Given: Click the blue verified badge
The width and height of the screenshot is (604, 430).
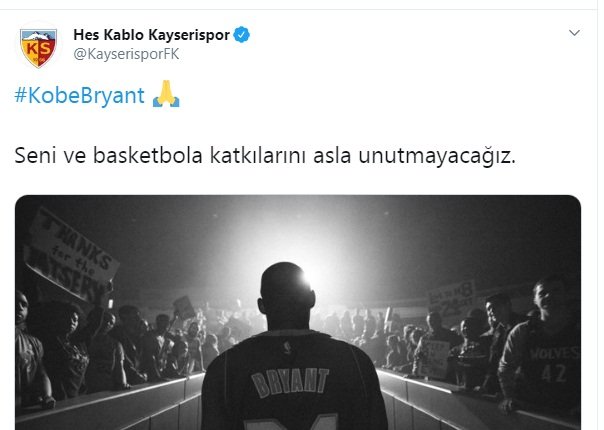Looking at the screenshot, I should (242, 35).
